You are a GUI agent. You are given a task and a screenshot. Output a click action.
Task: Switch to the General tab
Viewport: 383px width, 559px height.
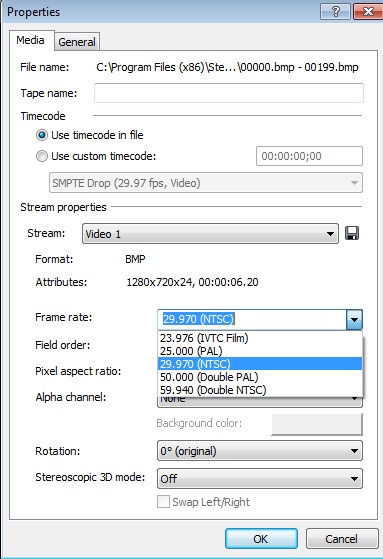(77, 42)
